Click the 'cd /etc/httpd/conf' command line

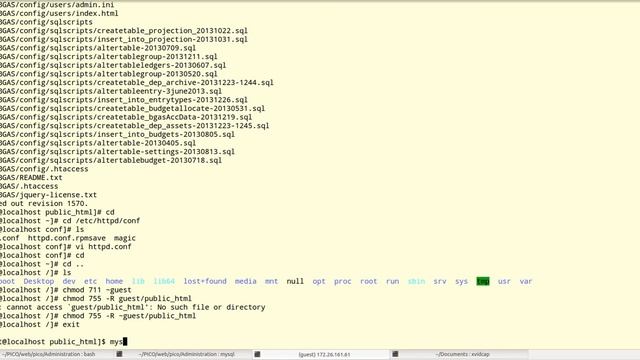tap(70, 221)
